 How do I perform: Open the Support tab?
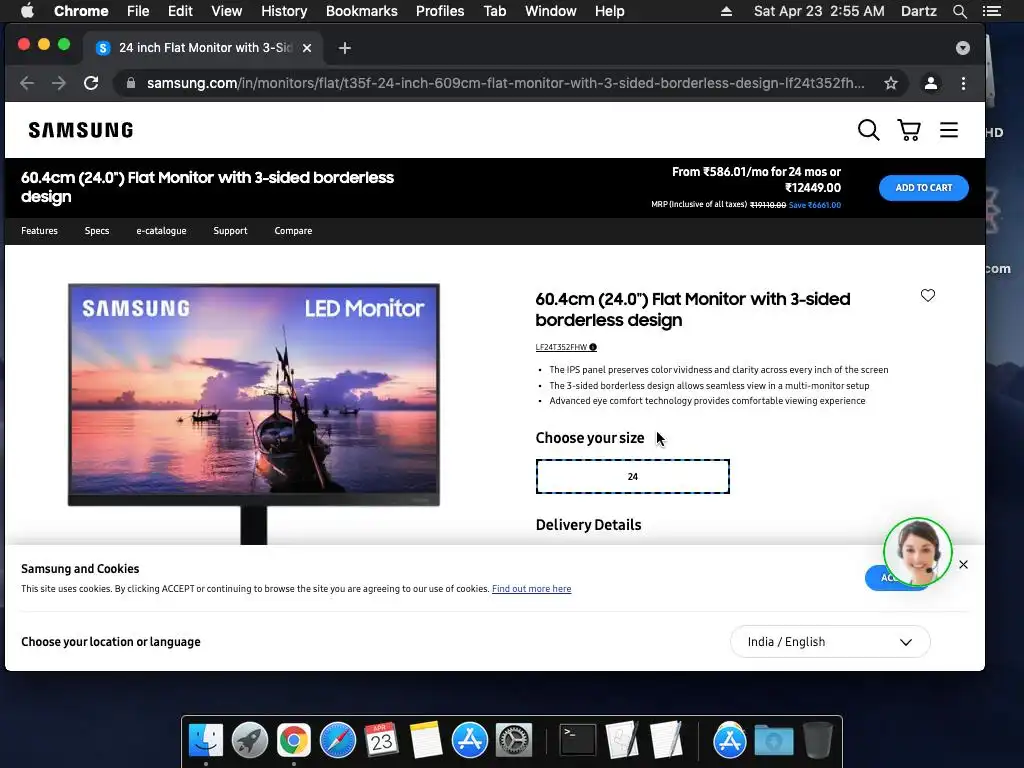pyautogui.click(x=230, y=231)
